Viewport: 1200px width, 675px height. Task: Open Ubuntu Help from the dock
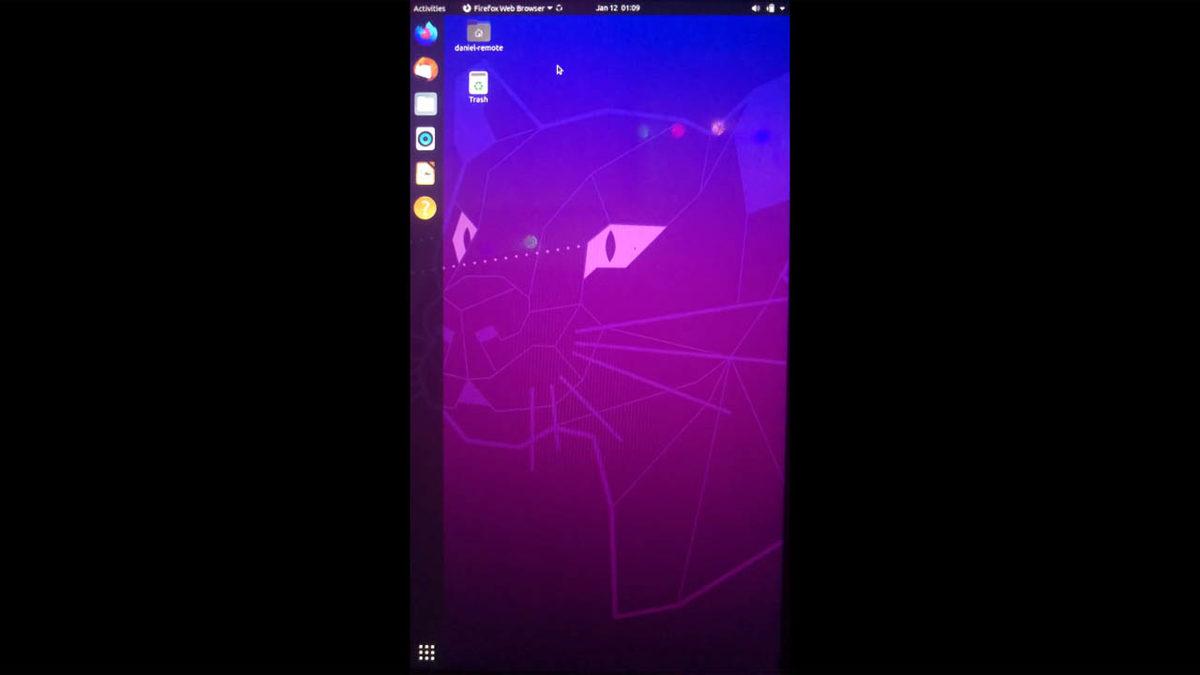425,208
